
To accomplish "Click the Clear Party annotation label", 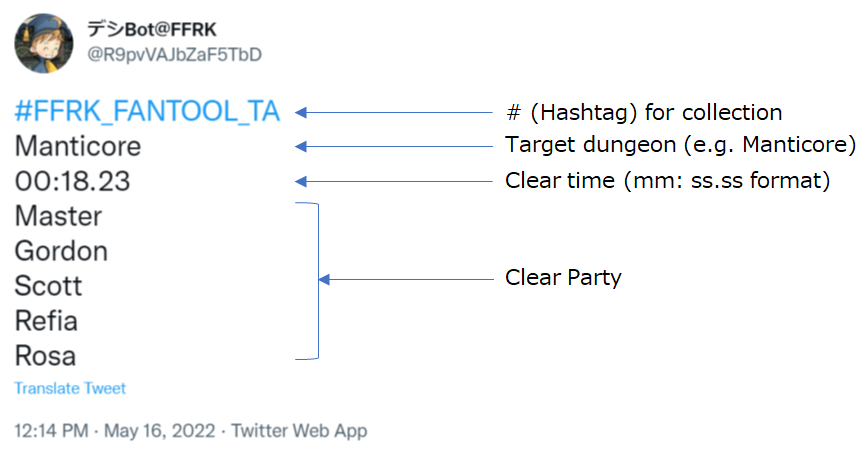I will pyautogui.click(x=563, y=278).
